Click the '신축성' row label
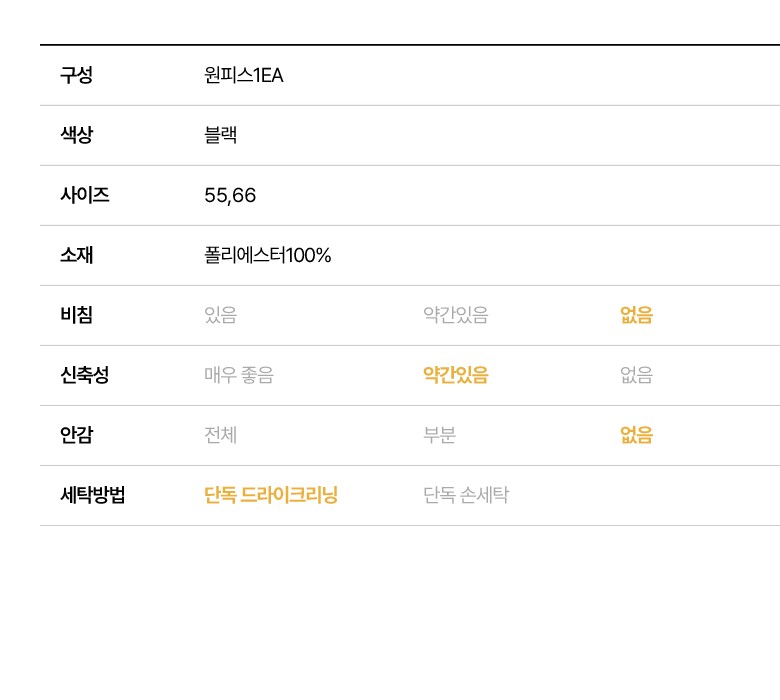 (x=84, y=375)
